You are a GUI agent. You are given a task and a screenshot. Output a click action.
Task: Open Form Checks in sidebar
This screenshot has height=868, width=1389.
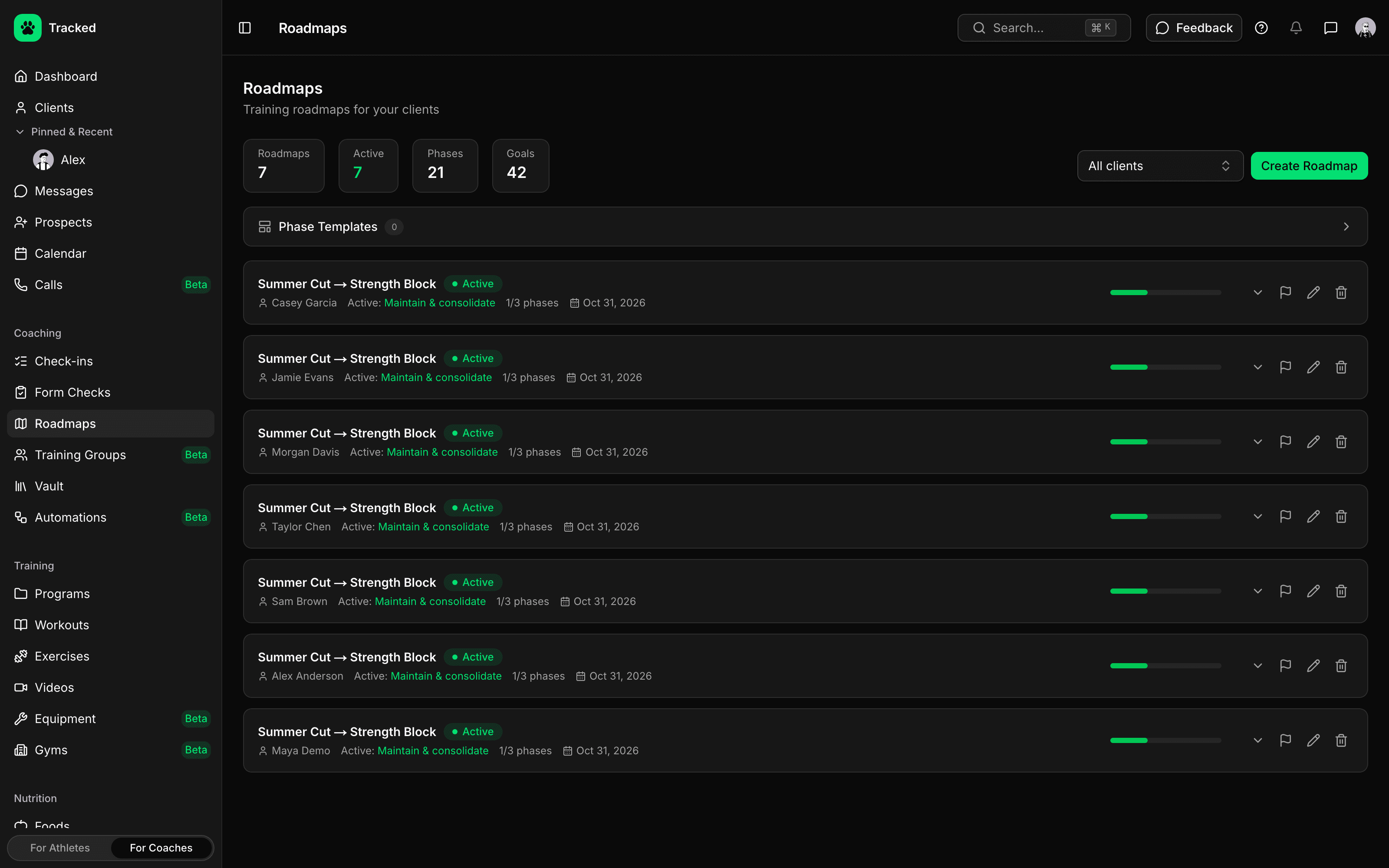(x=110, y=393)
